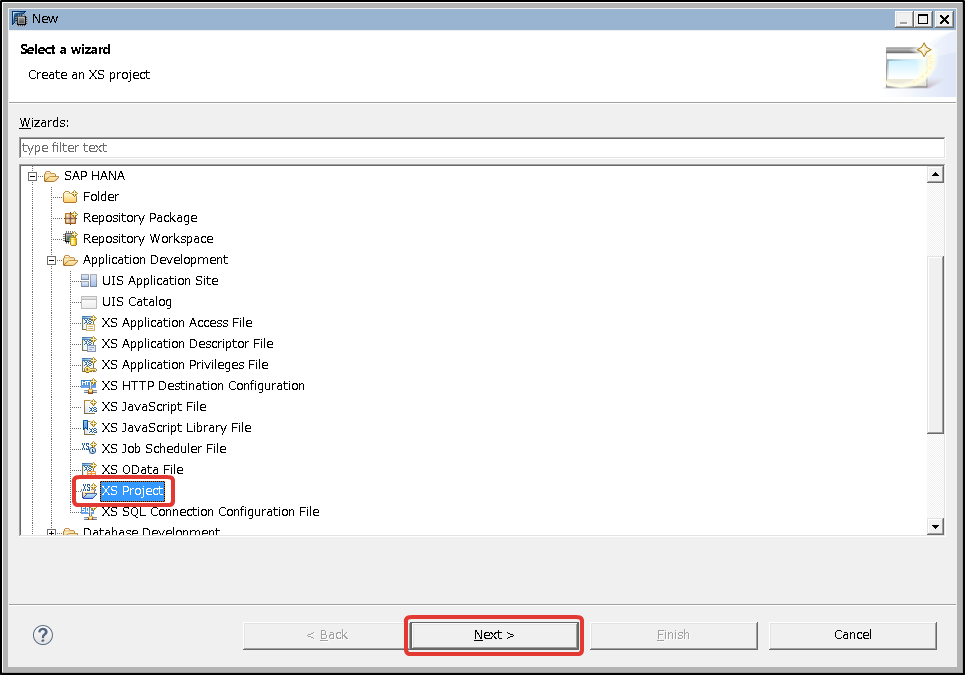Select the SAP HANA label
The image size is (965, 675).
coord(94,176)
